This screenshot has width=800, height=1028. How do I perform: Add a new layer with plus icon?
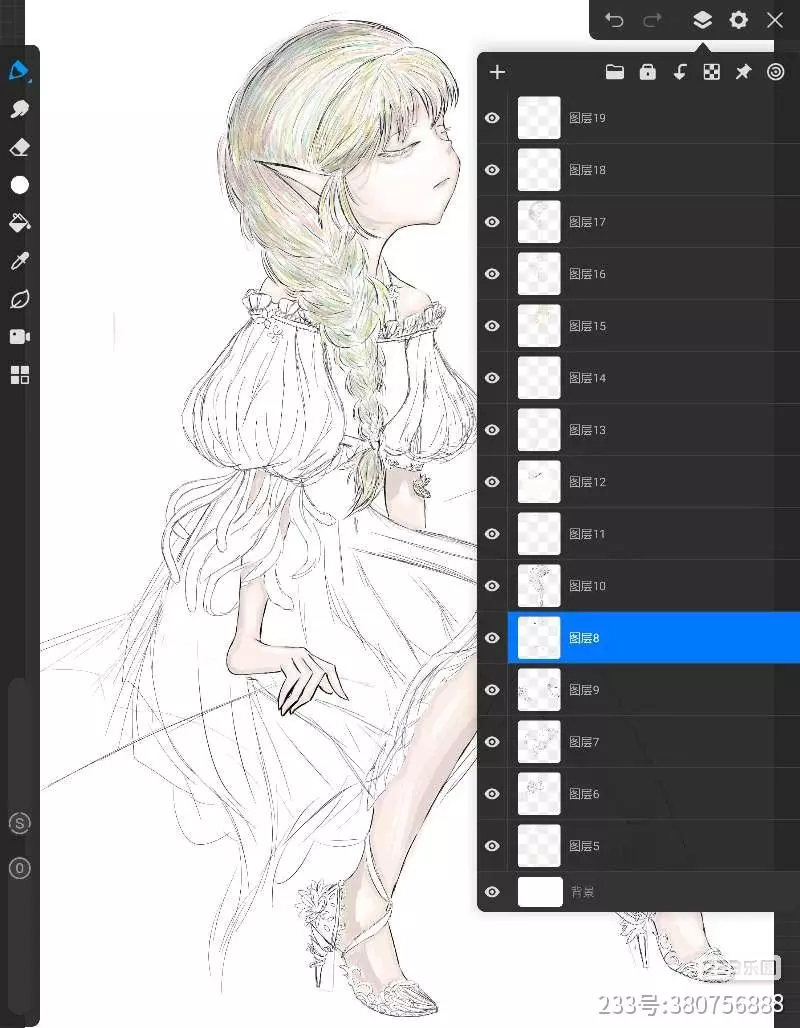(x=497, y=72)
